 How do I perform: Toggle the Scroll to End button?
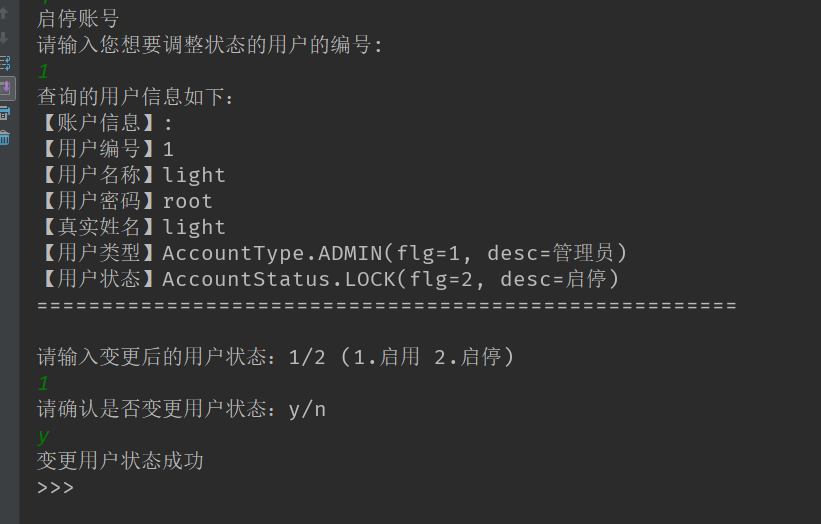(5, 88)
